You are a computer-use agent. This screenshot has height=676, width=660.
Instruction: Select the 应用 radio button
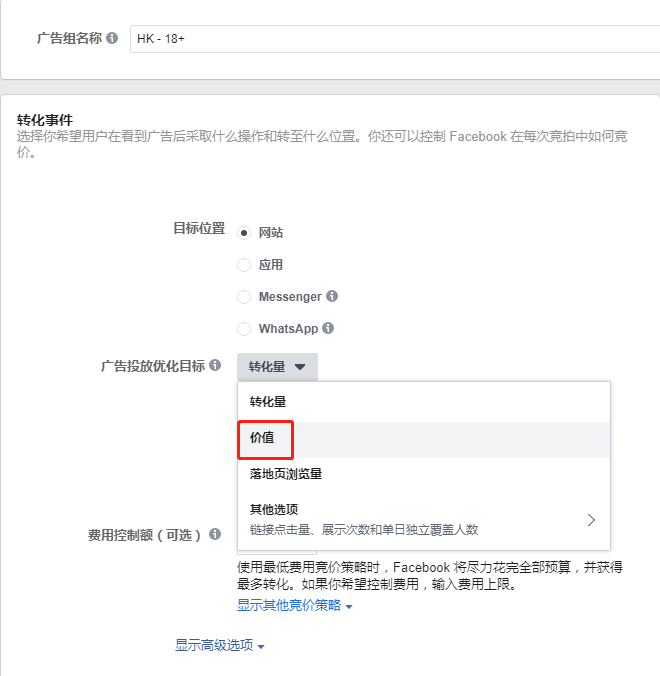tap(244, 265)
